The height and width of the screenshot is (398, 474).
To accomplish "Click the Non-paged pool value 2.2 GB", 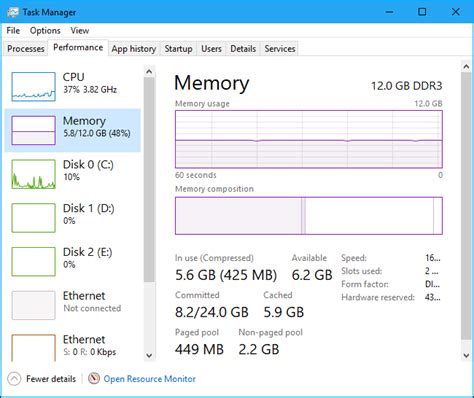I will point(259,349).
